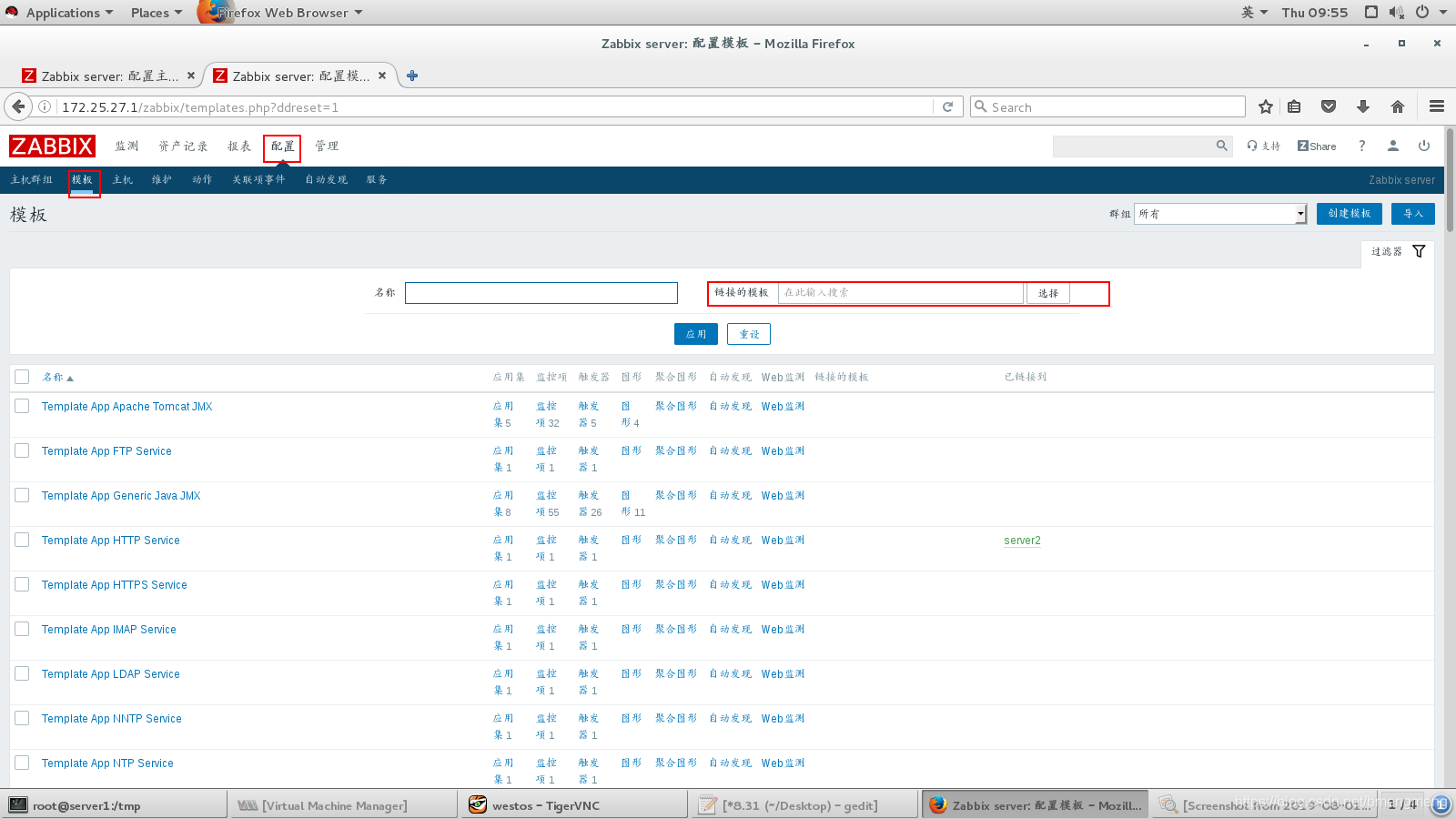The image size is (1456, 819).
Task: Open the bookmarks library icon
Action: tap(1294, 106)
